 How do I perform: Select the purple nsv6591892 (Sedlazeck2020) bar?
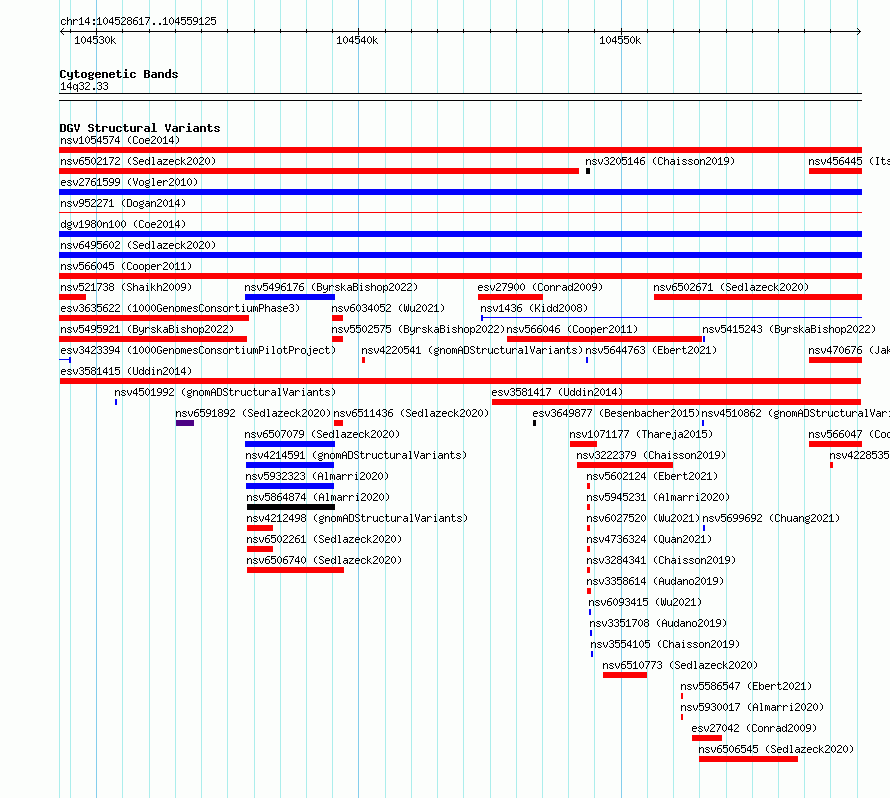(x=185, y=423)
